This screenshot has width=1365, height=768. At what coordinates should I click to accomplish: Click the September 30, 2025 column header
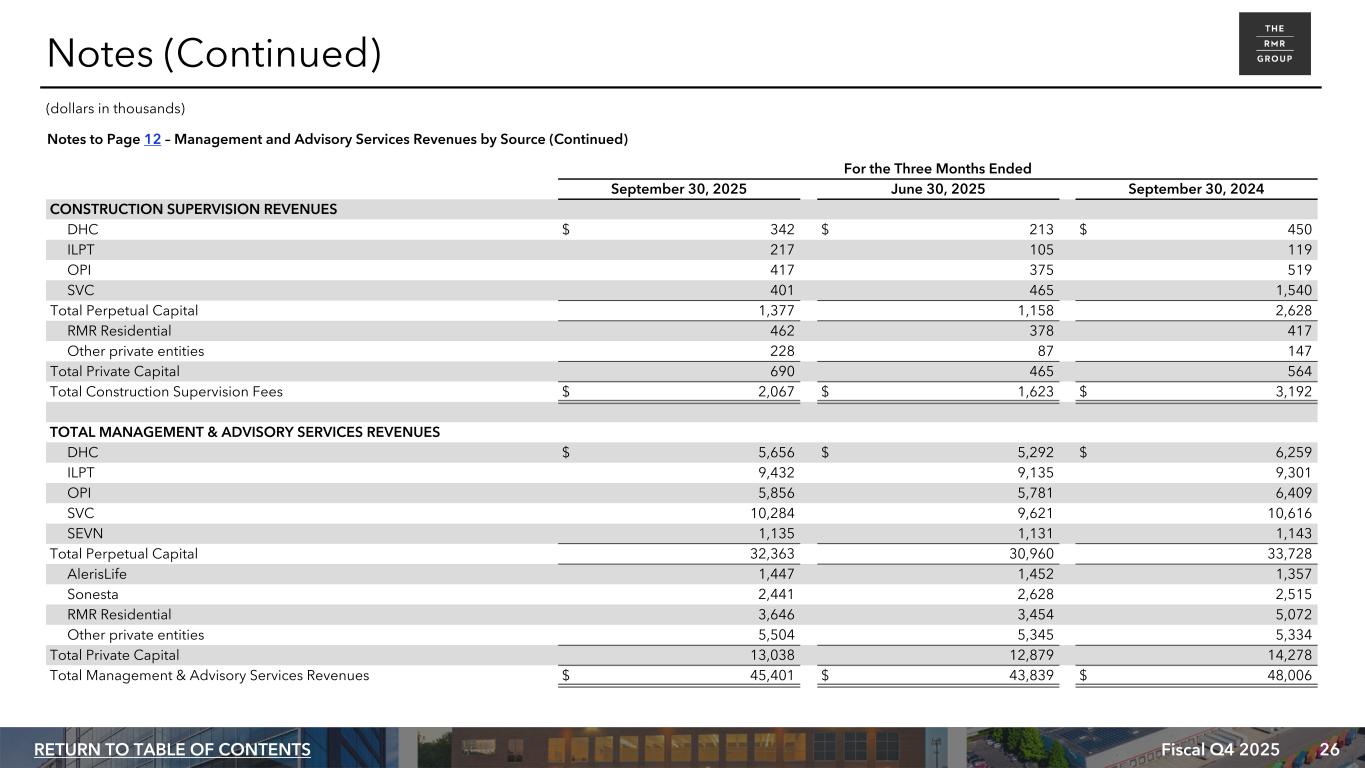(x=678, y=189)
